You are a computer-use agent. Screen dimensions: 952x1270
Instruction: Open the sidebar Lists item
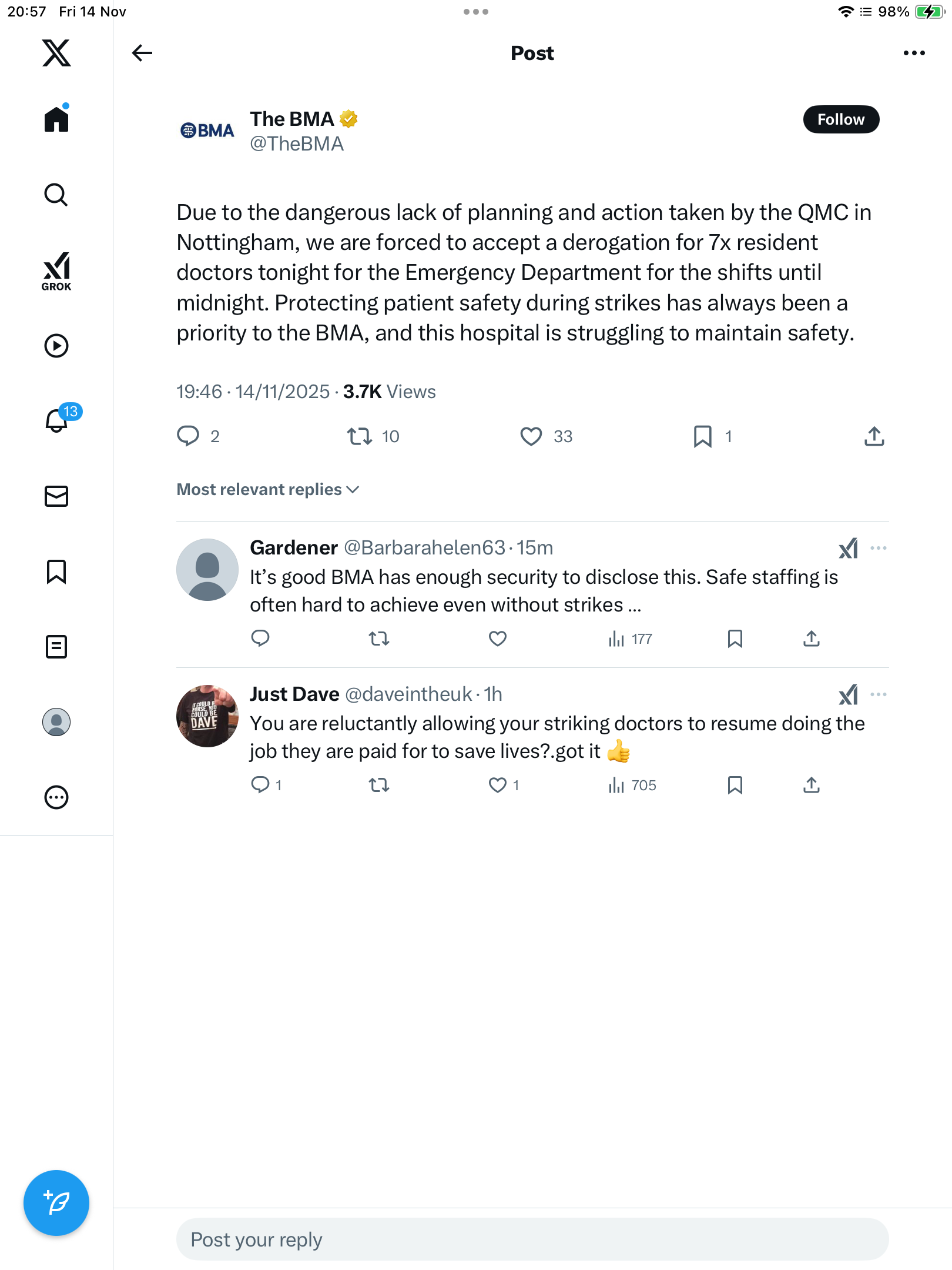[56, 647]
